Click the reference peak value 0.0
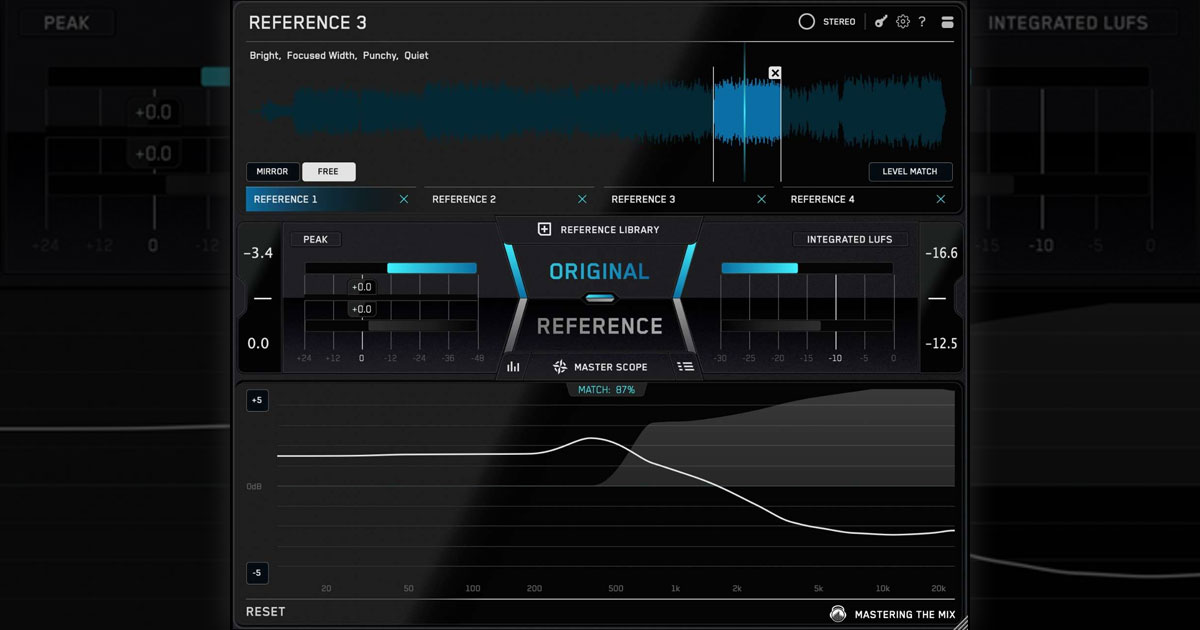Screen dimensions: 1200x630 click(258, 343)
